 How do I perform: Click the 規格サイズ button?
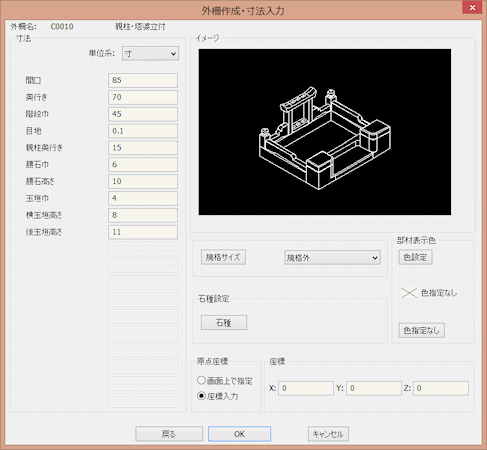click(223, 257)
